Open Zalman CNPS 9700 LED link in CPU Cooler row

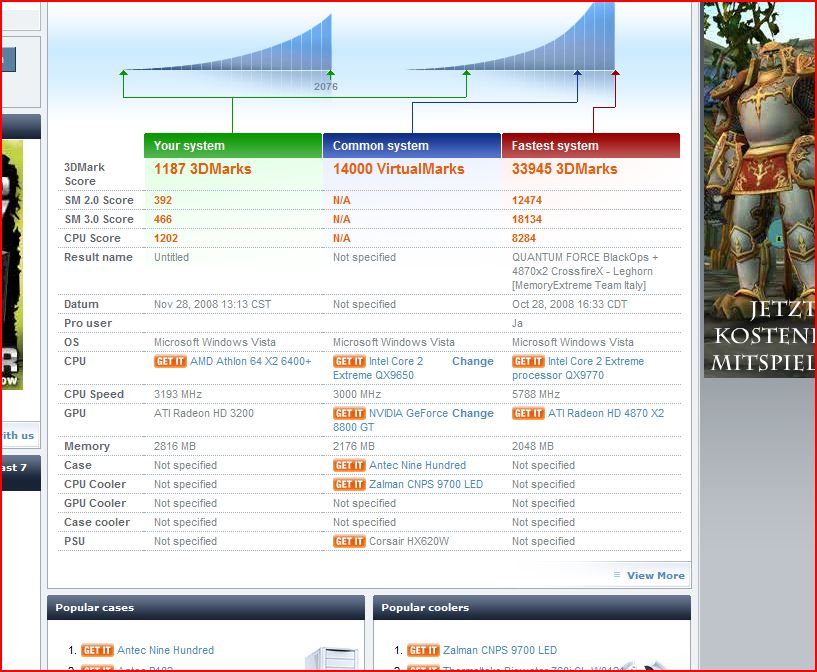tap(426, 484)
